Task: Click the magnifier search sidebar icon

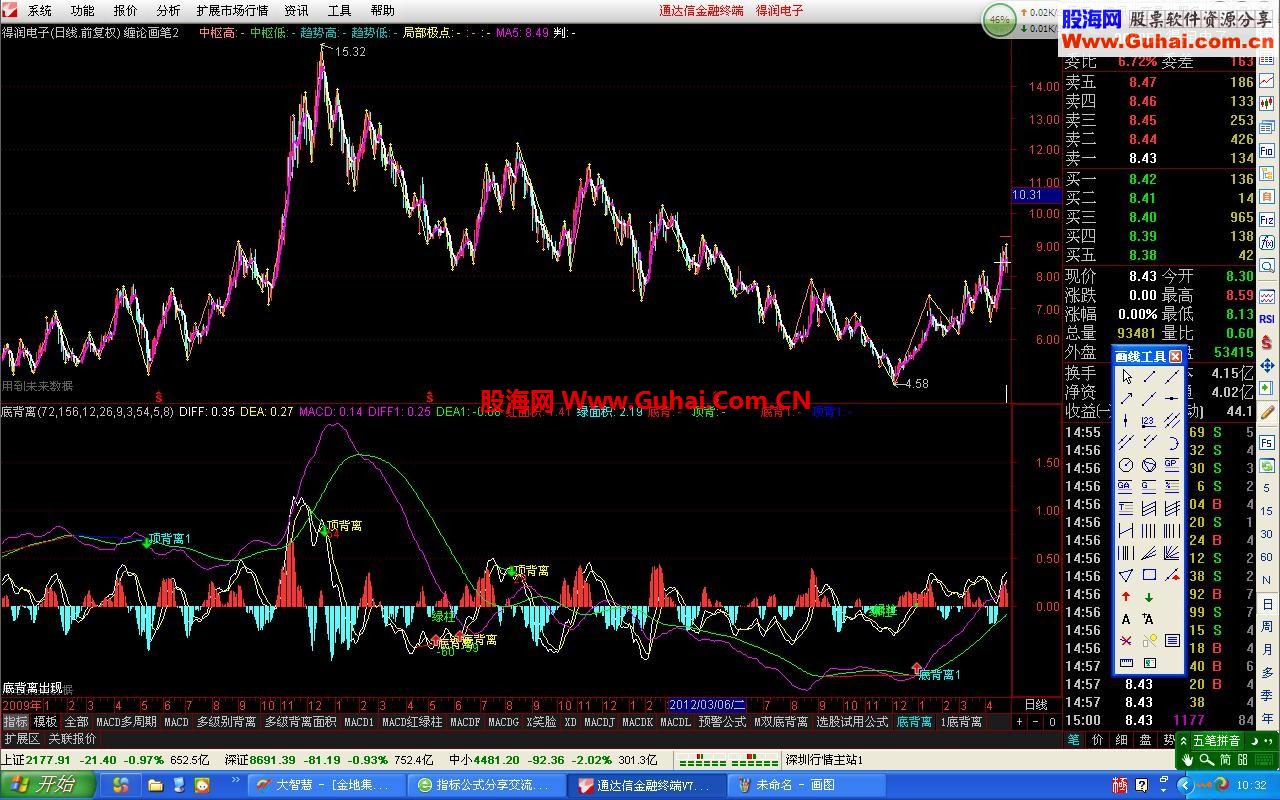Action: (x=1267, y=267)
